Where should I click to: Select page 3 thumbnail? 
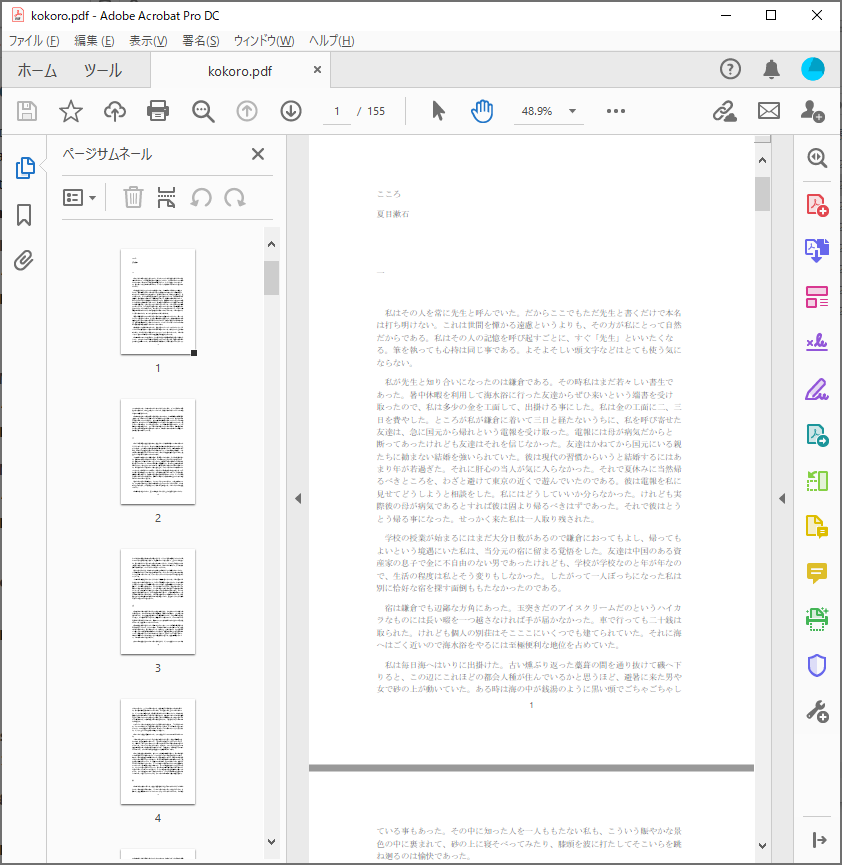pyautogui.click(x=158, y=601)
